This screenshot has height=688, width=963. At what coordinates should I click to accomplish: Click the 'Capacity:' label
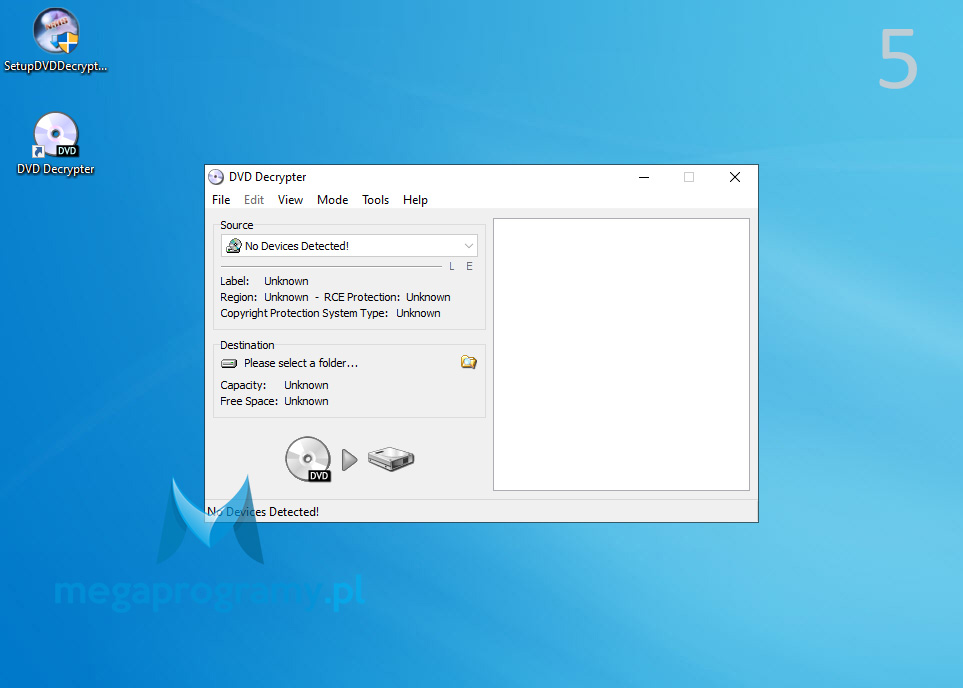243,385
